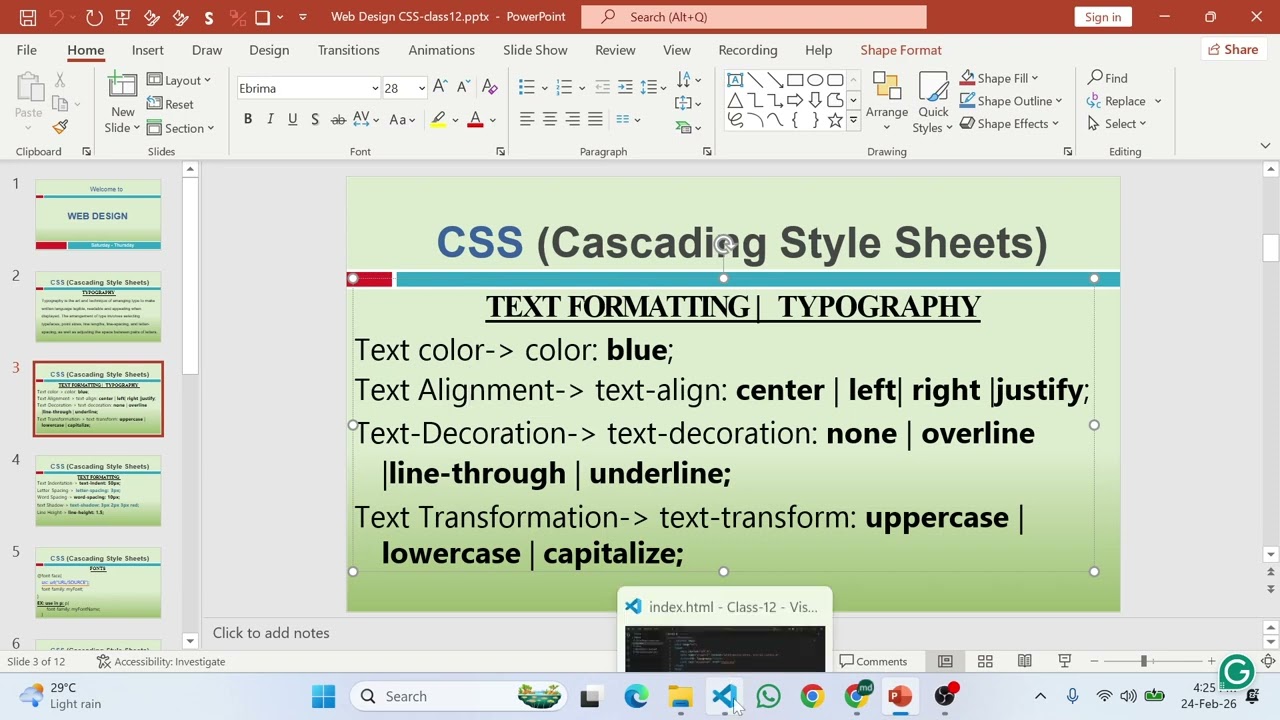
Task: Open the File menu
Action: pos(26,50)
